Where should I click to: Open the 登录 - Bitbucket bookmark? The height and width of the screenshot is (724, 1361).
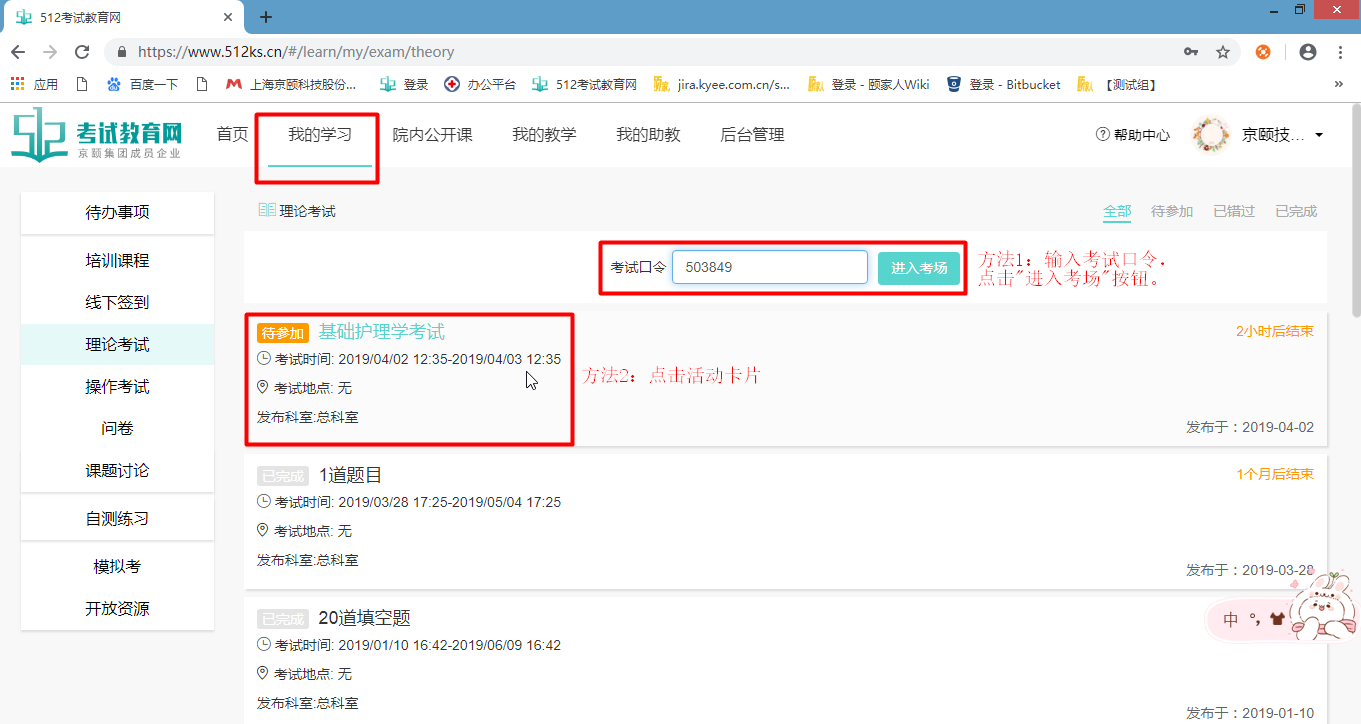[1003, 85]
